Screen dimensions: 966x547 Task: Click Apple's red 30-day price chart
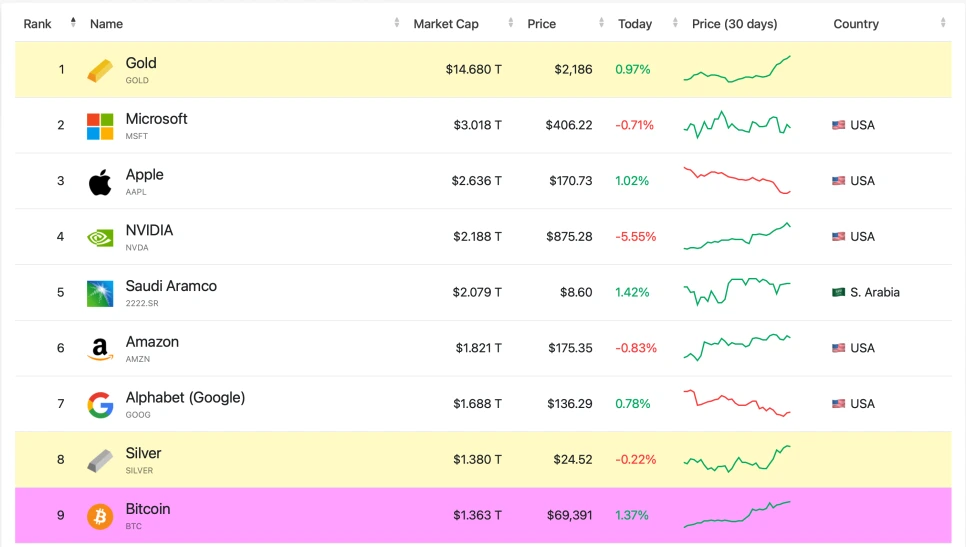[737, 181]
